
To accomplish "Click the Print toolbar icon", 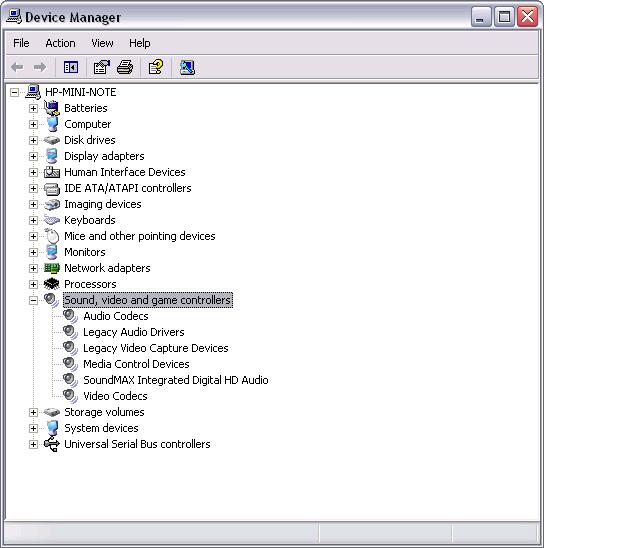I will [125, 67].
